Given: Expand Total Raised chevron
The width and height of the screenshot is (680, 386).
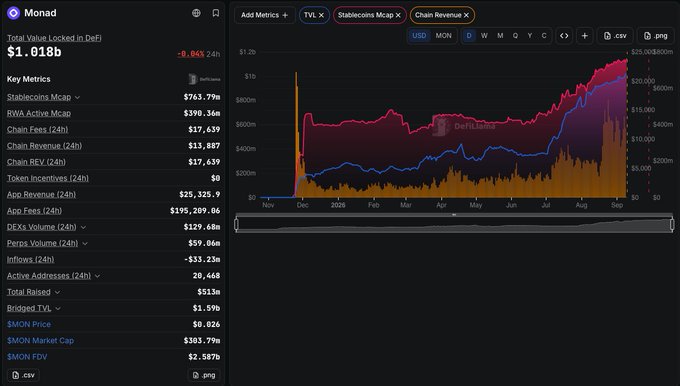Looking at the screenshot, I should 57,292.
